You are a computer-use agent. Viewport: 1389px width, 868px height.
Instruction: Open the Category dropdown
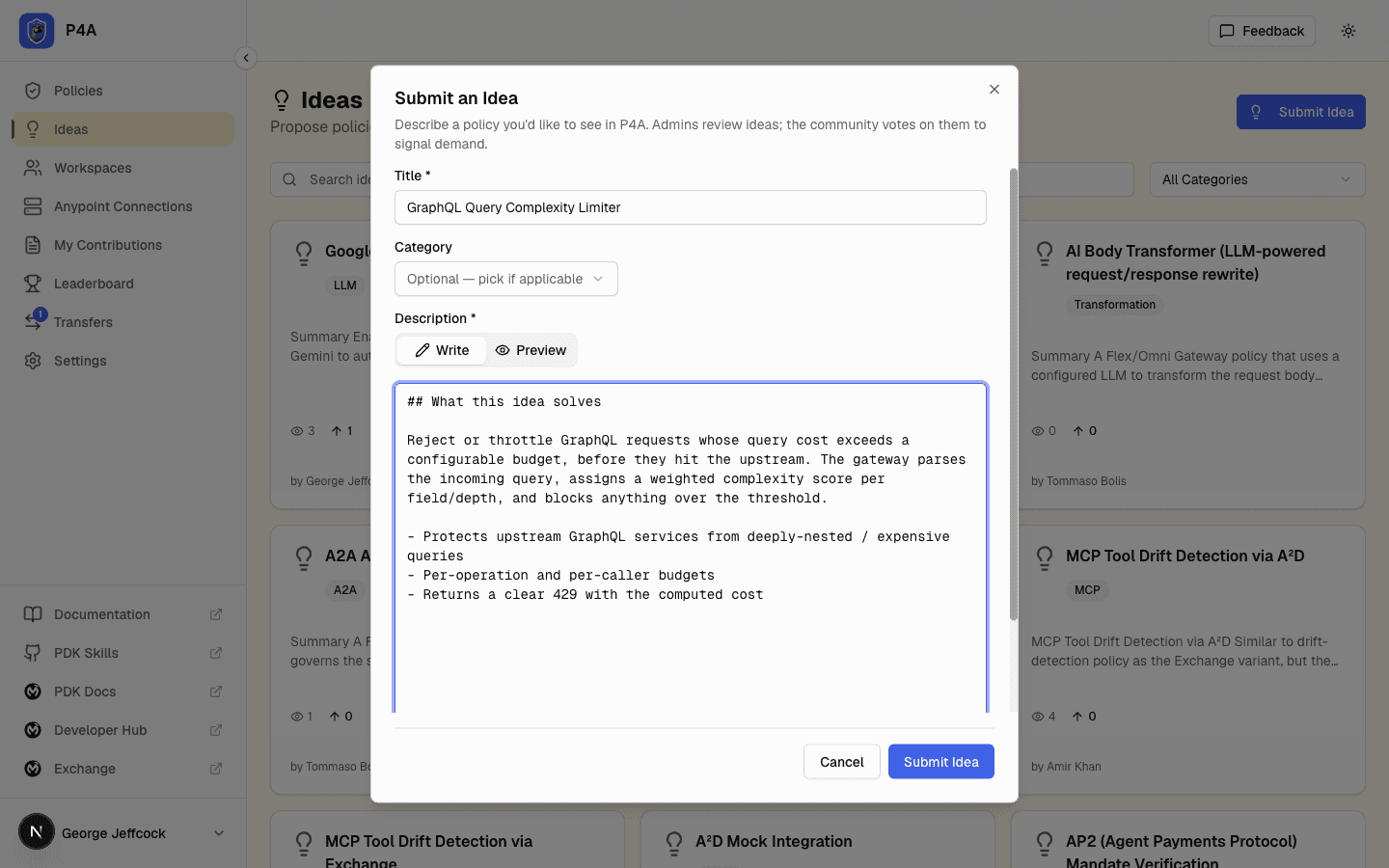pos(506,279)
